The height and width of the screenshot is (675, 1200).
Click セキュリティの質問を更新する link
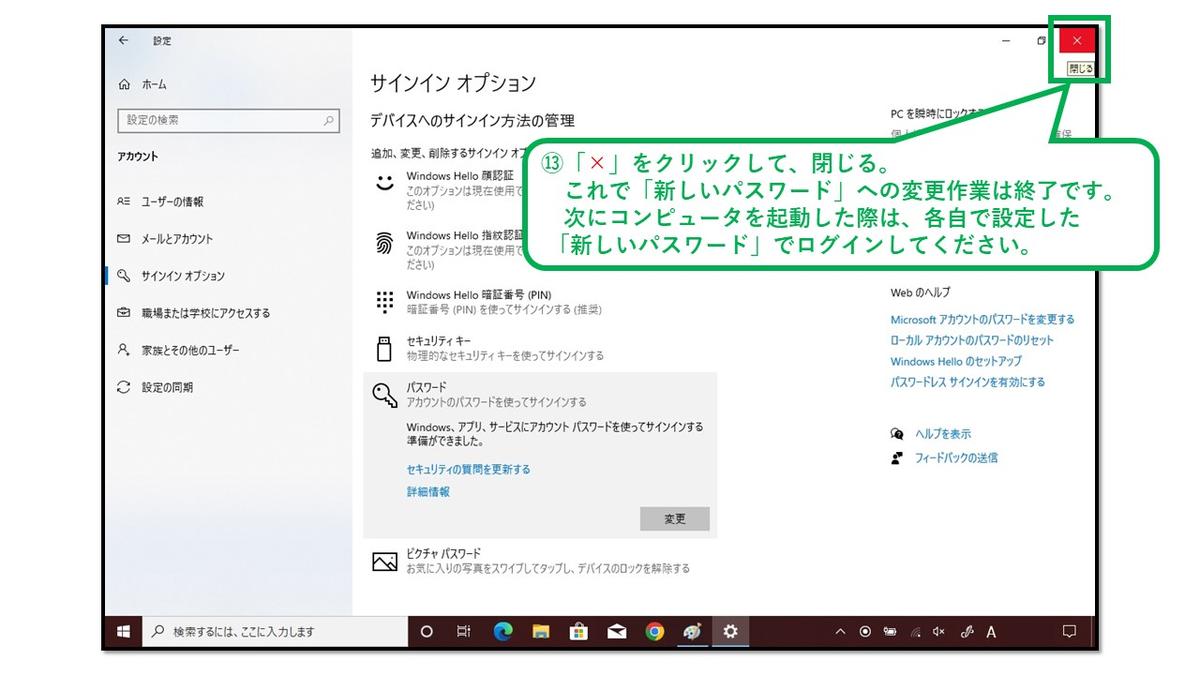pyautogui.click(x=468, y=469)
